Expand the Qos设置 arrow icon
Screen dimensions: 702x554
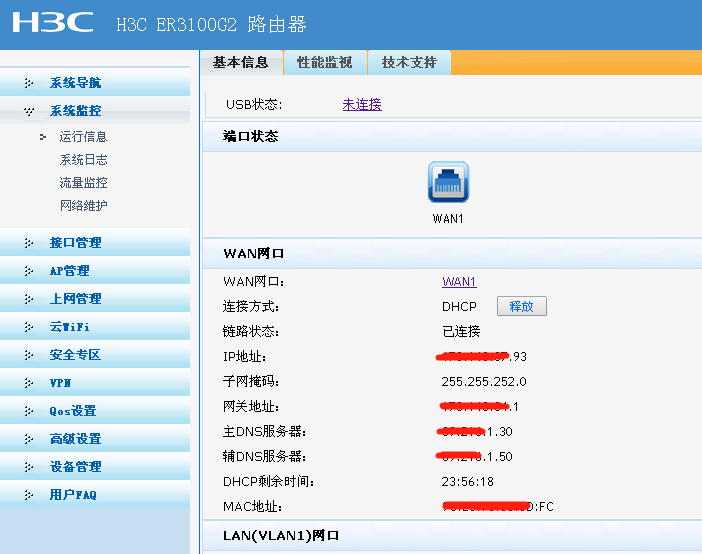pyautogui.click(x=29, y=411)
